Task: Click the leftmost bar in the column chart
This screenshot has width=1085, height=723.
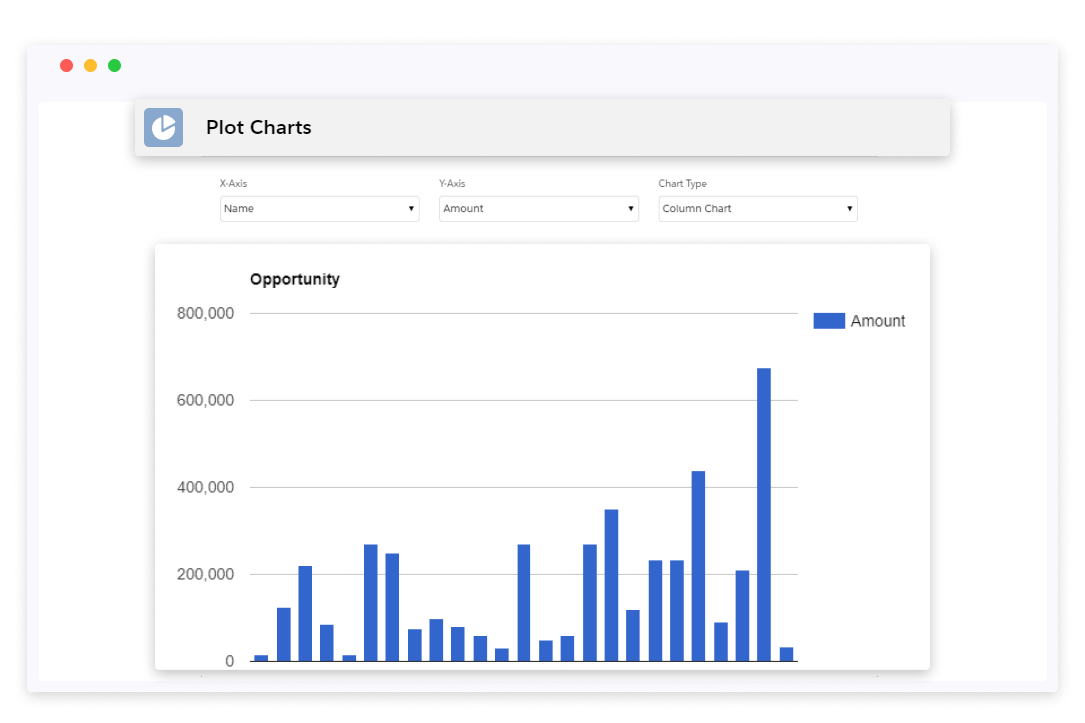Action: click(x=261, y=658)
